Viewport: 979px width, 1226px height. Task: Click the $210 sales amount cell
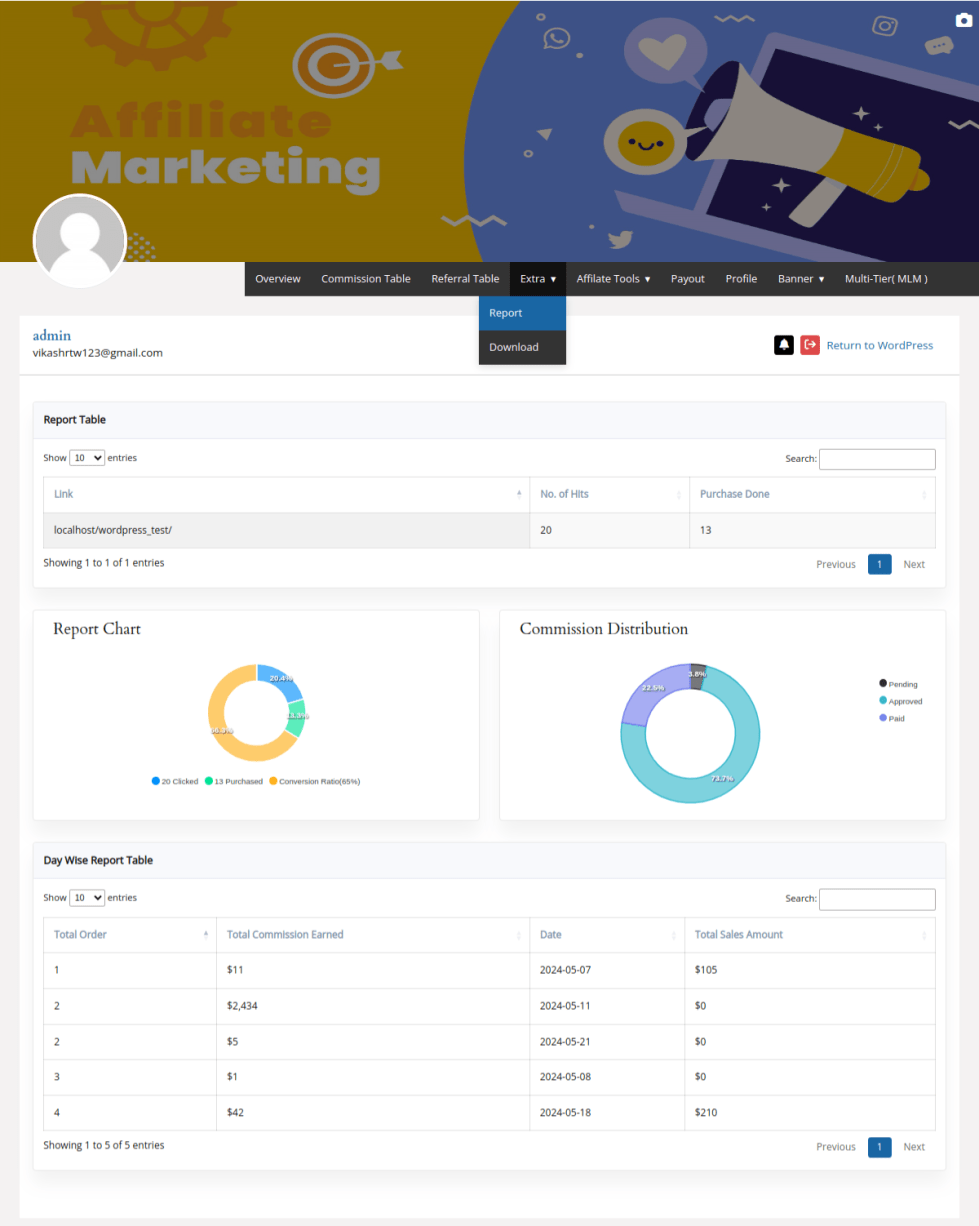click(810, 1113)
